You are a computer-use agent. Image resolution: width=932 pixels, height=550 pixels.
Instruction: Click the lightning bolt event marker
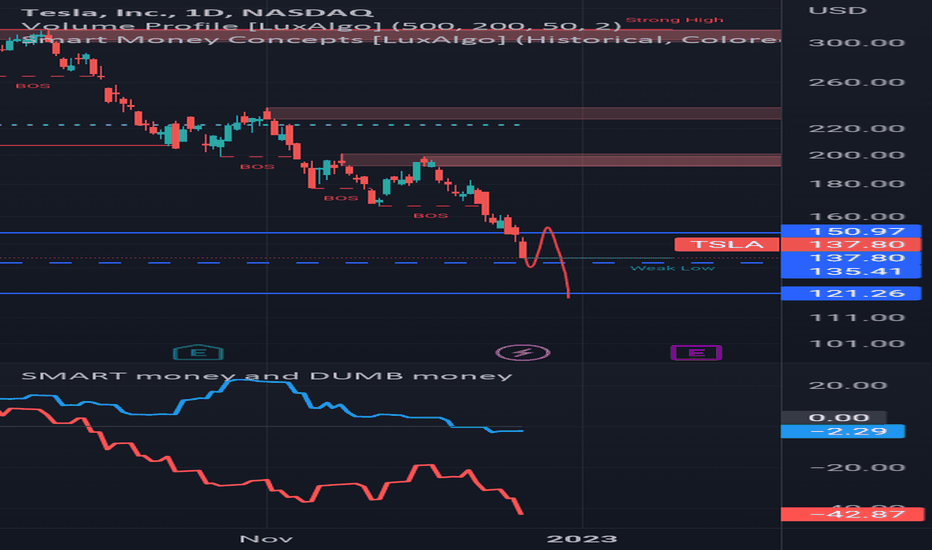[522, 353]
